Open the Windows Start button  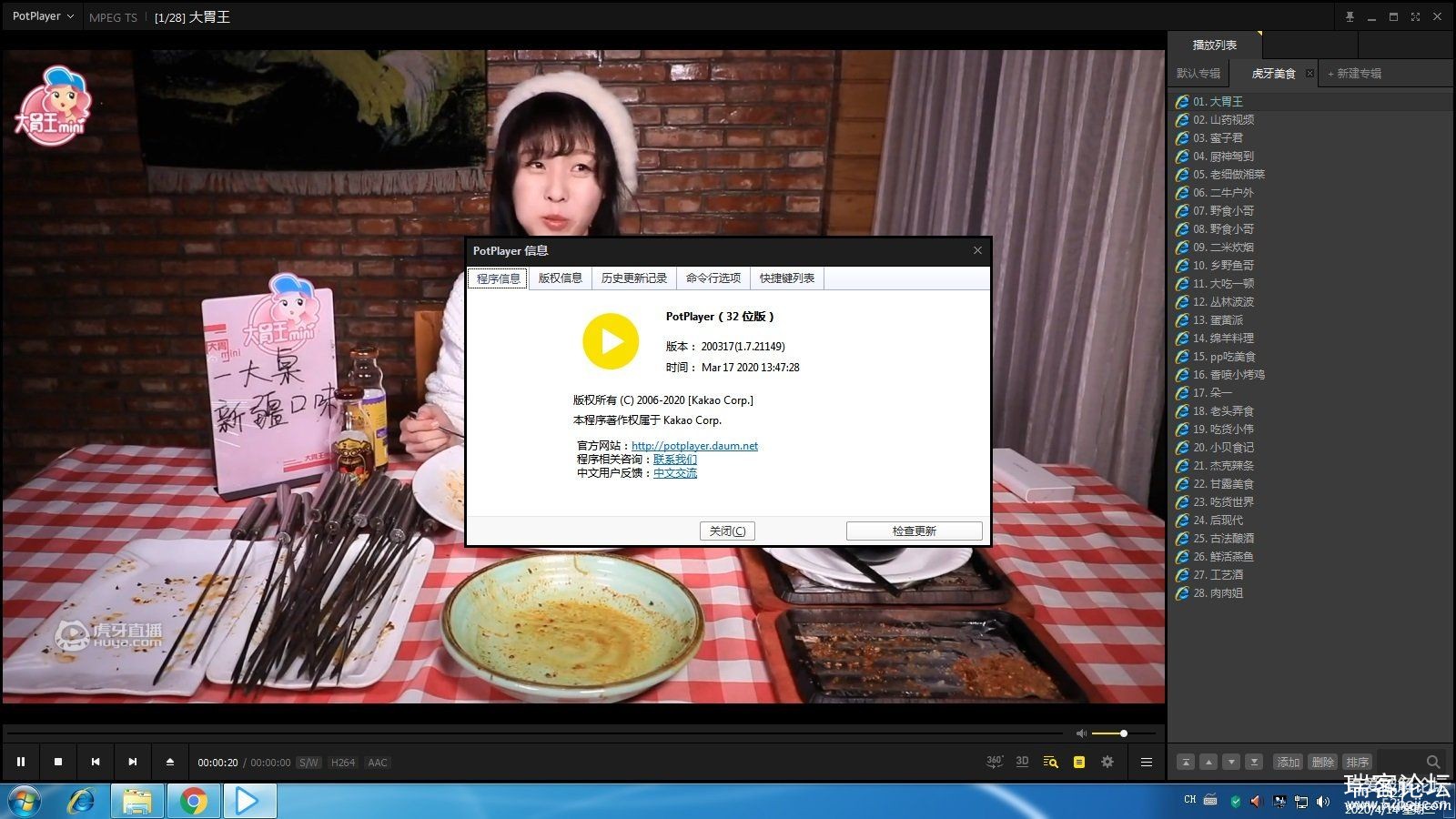click(x=25, y=801)
